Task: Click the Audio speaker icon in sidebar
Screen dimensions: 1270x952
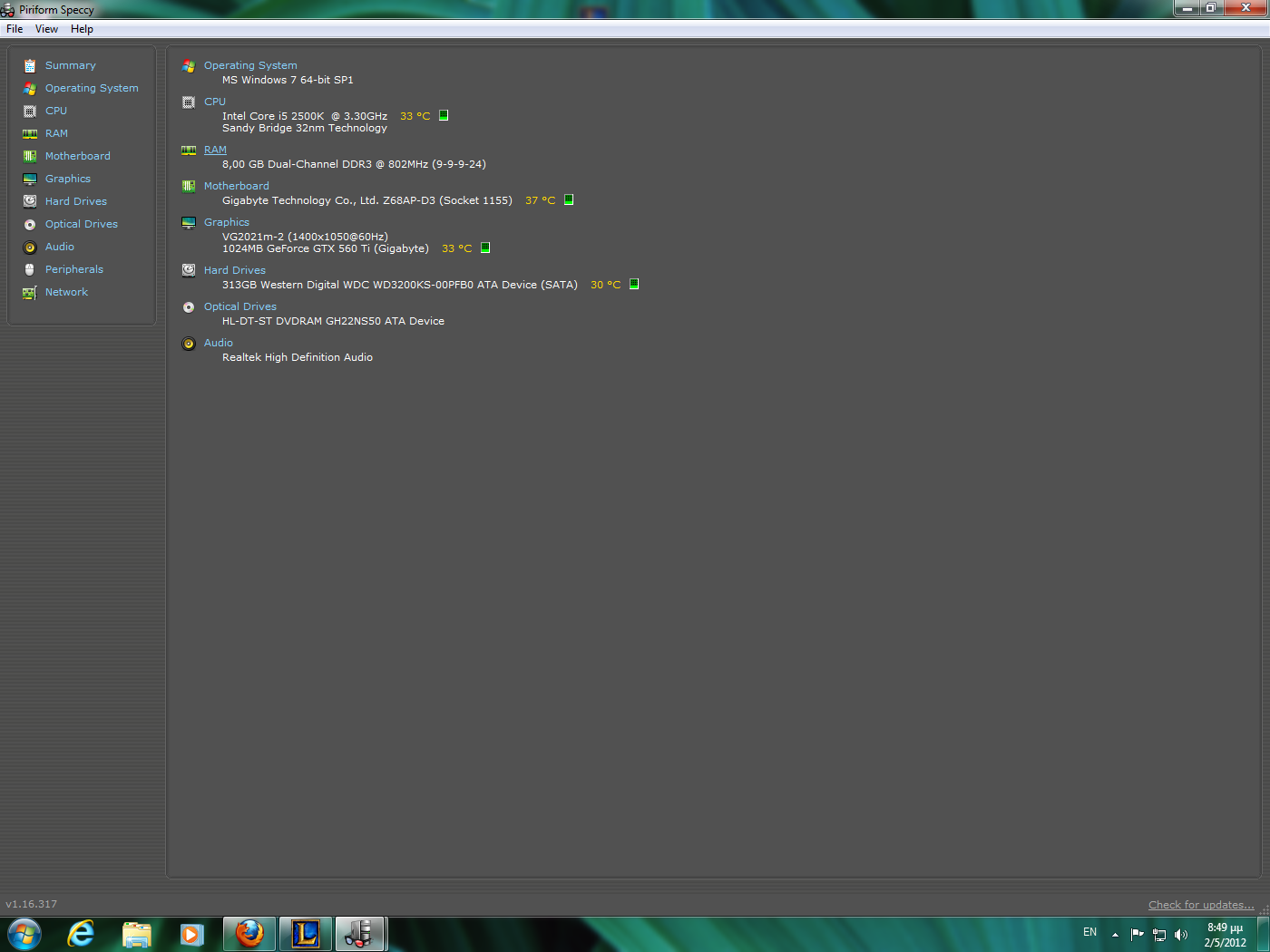Action: coord(30,247)
